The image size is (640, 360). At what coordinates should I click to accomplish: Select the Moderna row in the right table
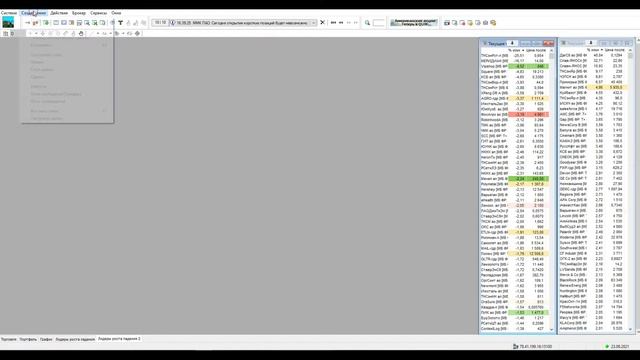pyautogui.click(x=593, y=237)
